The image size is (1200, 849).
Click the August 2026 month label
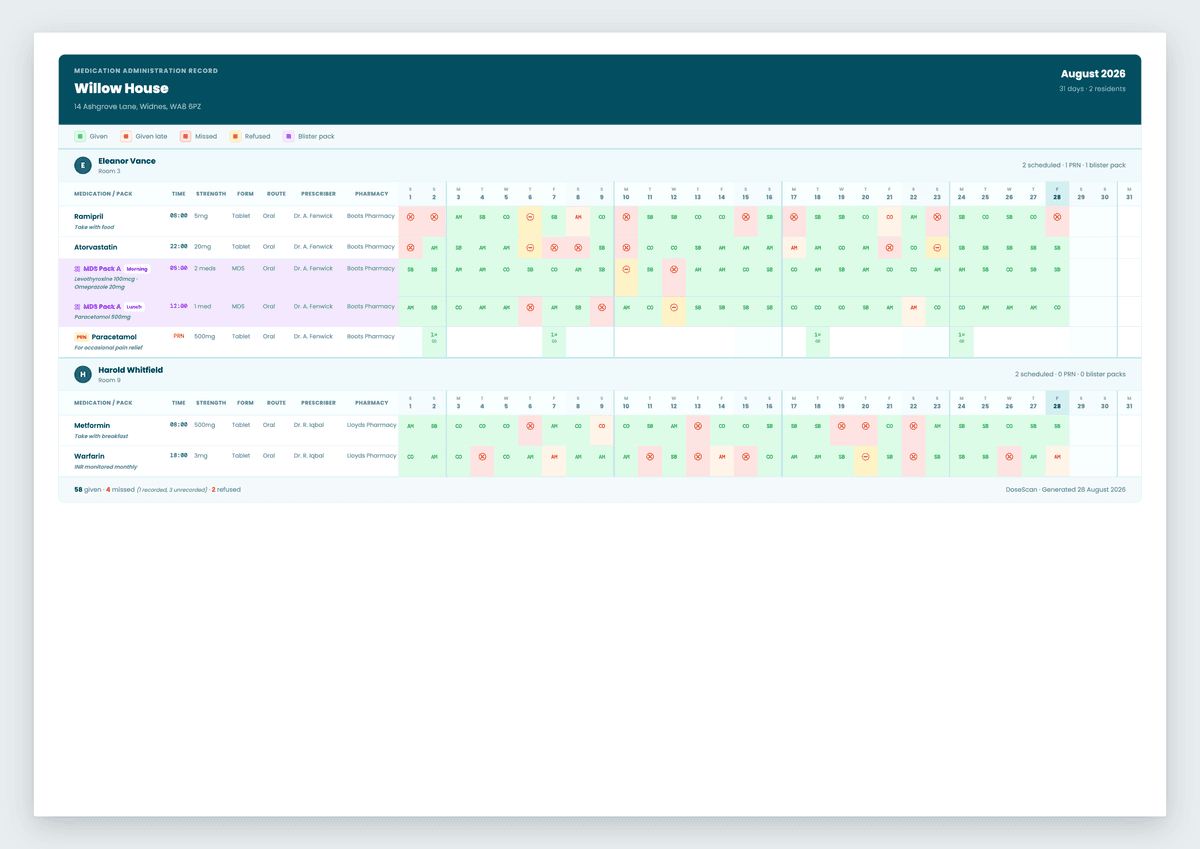[1093, 74]
